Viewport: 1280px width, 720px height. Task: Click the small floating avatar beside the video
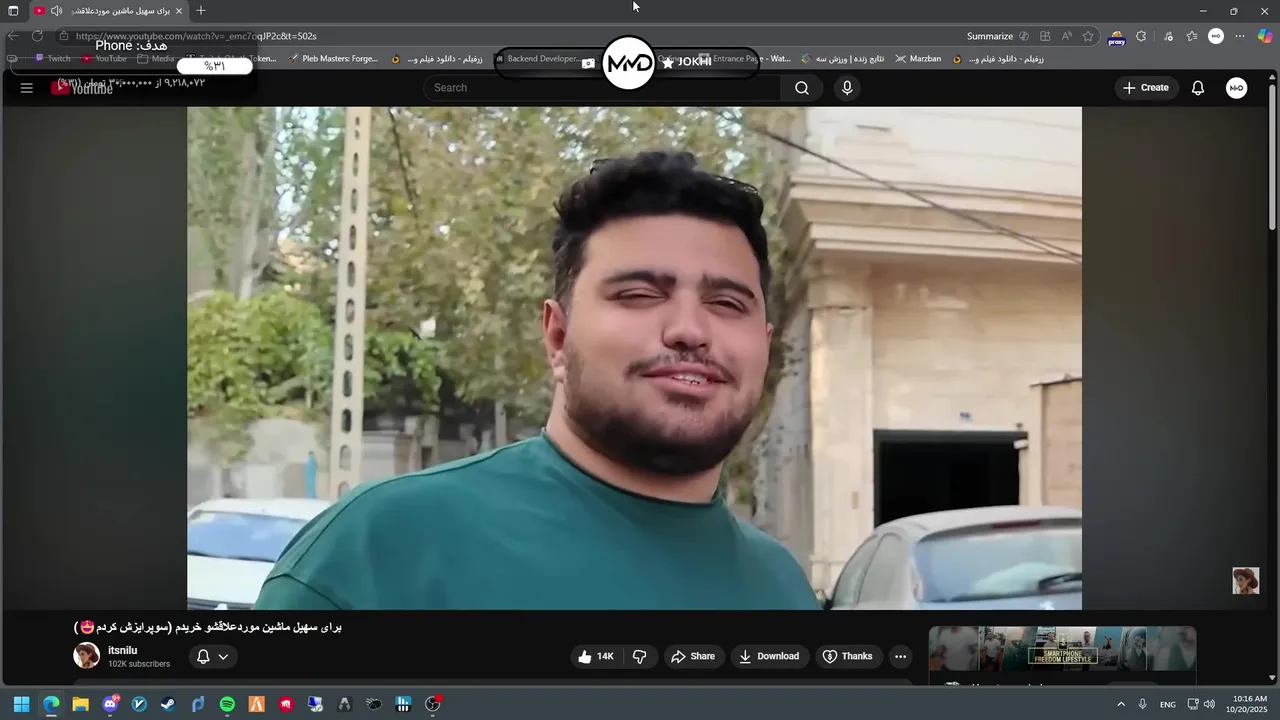point(1246,581)
